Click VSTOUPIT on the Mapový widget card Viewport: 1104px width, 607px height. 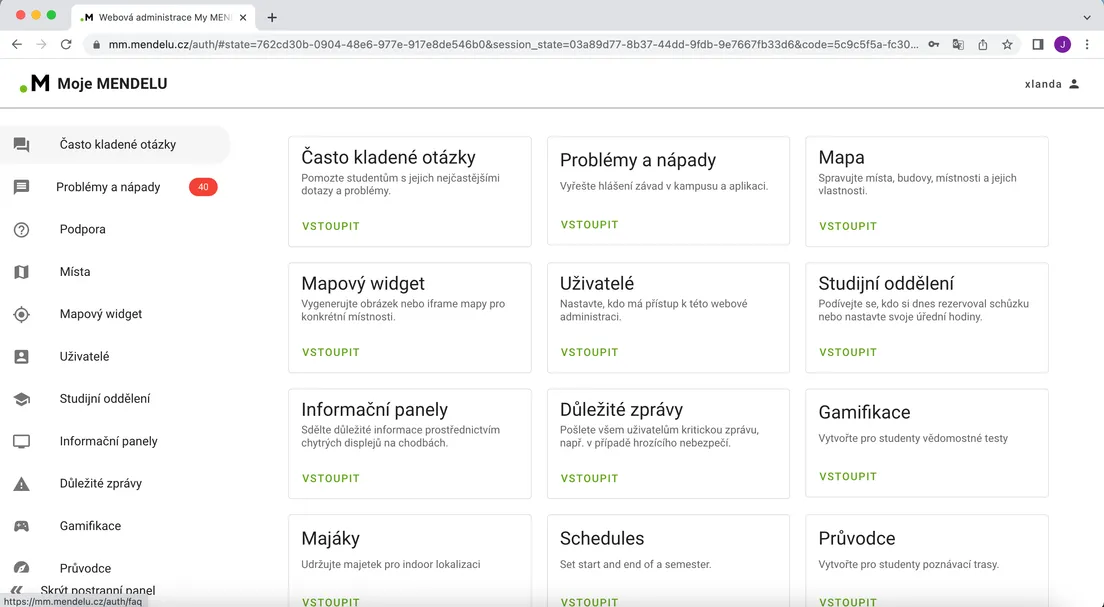click(x=331, y=352)
